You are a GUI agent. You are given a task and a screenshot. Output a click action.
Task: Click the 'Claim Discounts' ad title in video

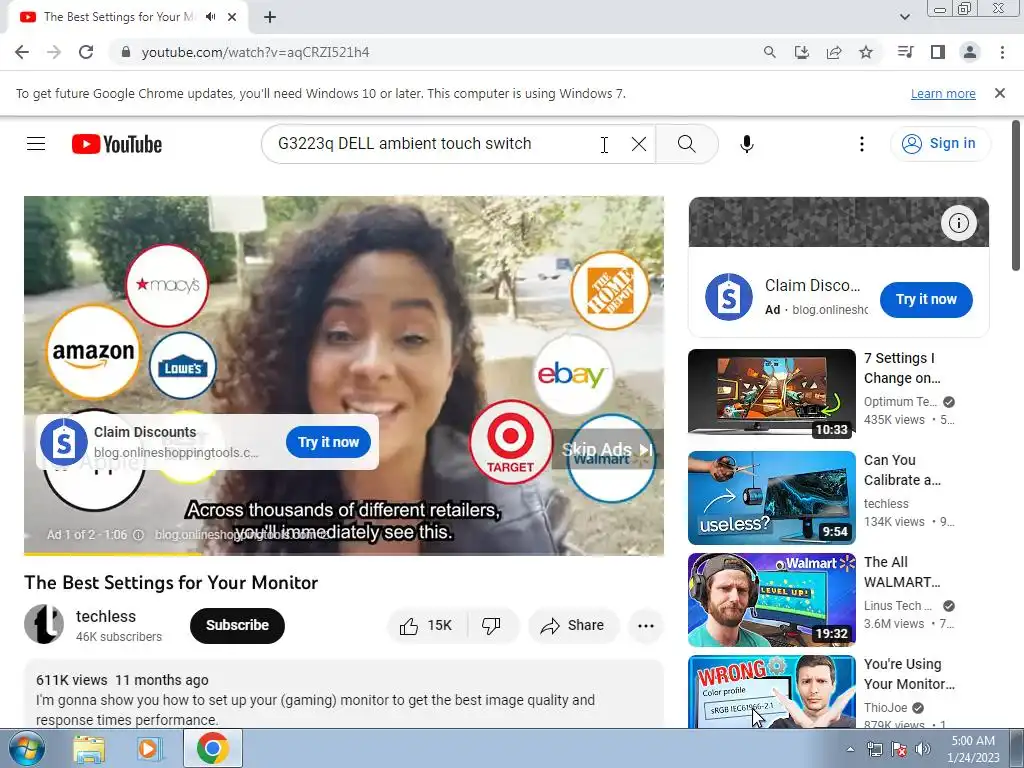point(145,432)
